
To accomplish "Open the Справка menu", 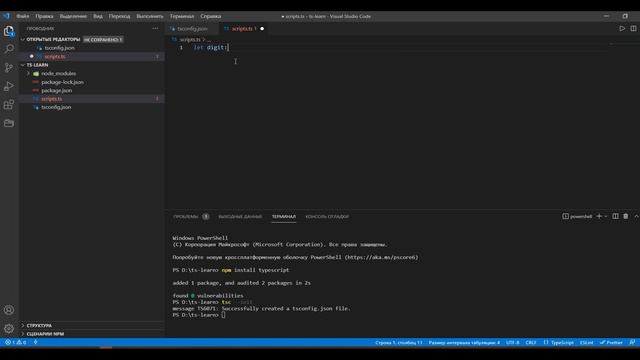I will (x=211, y=16).
